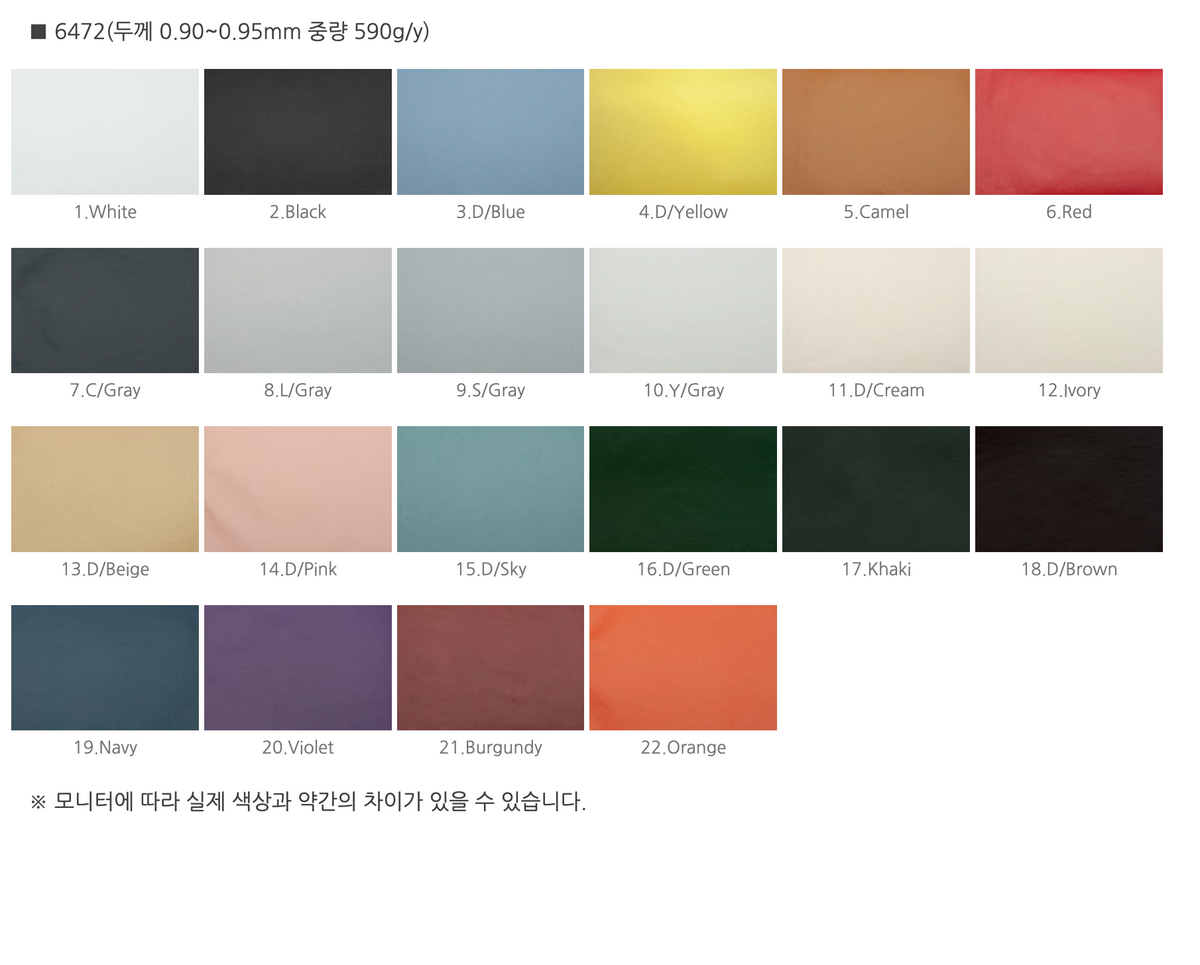Select the 18.D/Brown swatch
1200x965 pixels.
1069,489
